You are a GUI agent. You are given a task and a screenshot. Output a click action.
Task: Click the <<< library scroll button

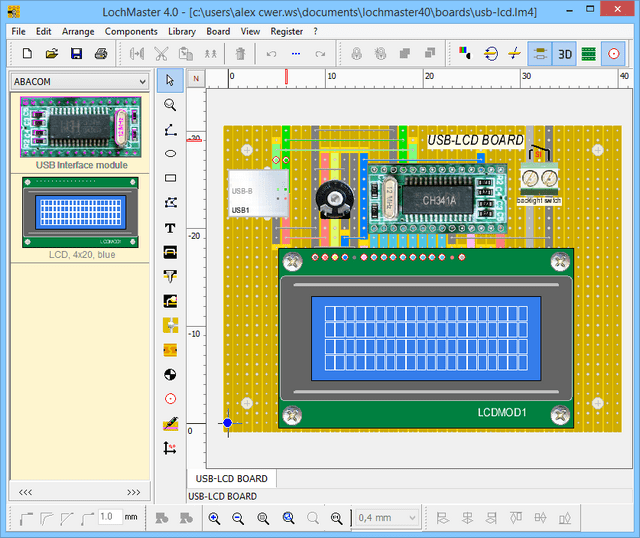pos(25,492)
